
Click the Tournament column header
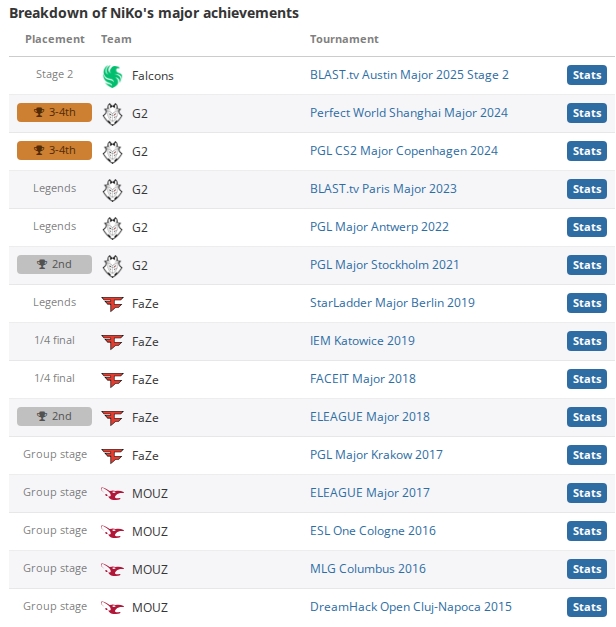point(344,39)
